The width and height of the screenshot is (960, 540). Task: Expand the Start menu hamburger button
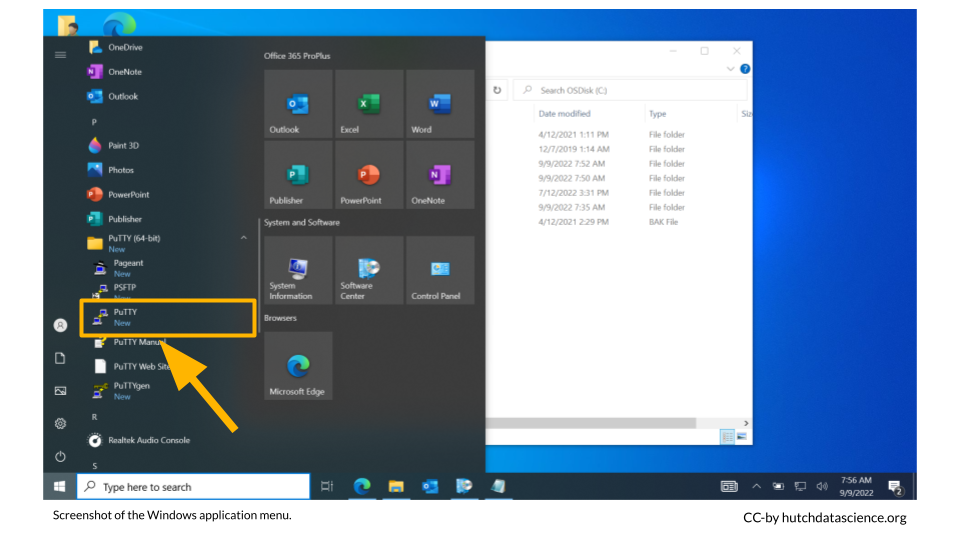click(x=61, y=55)
